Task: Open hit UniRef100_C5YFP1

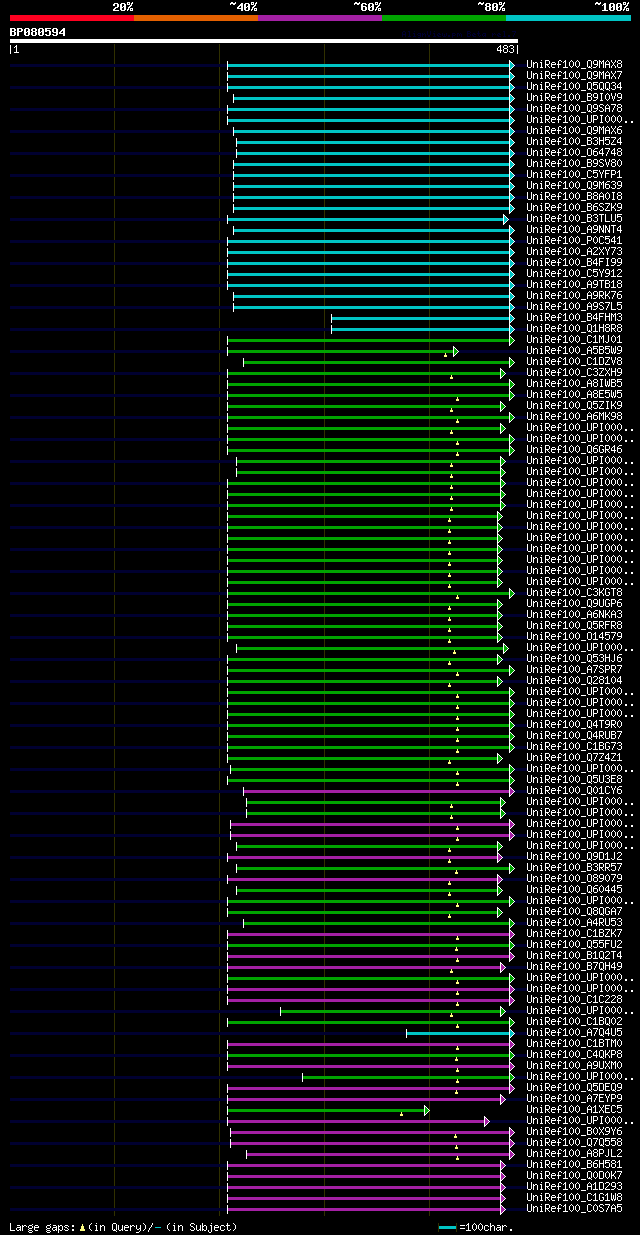Action: click(x=576, y=175)
